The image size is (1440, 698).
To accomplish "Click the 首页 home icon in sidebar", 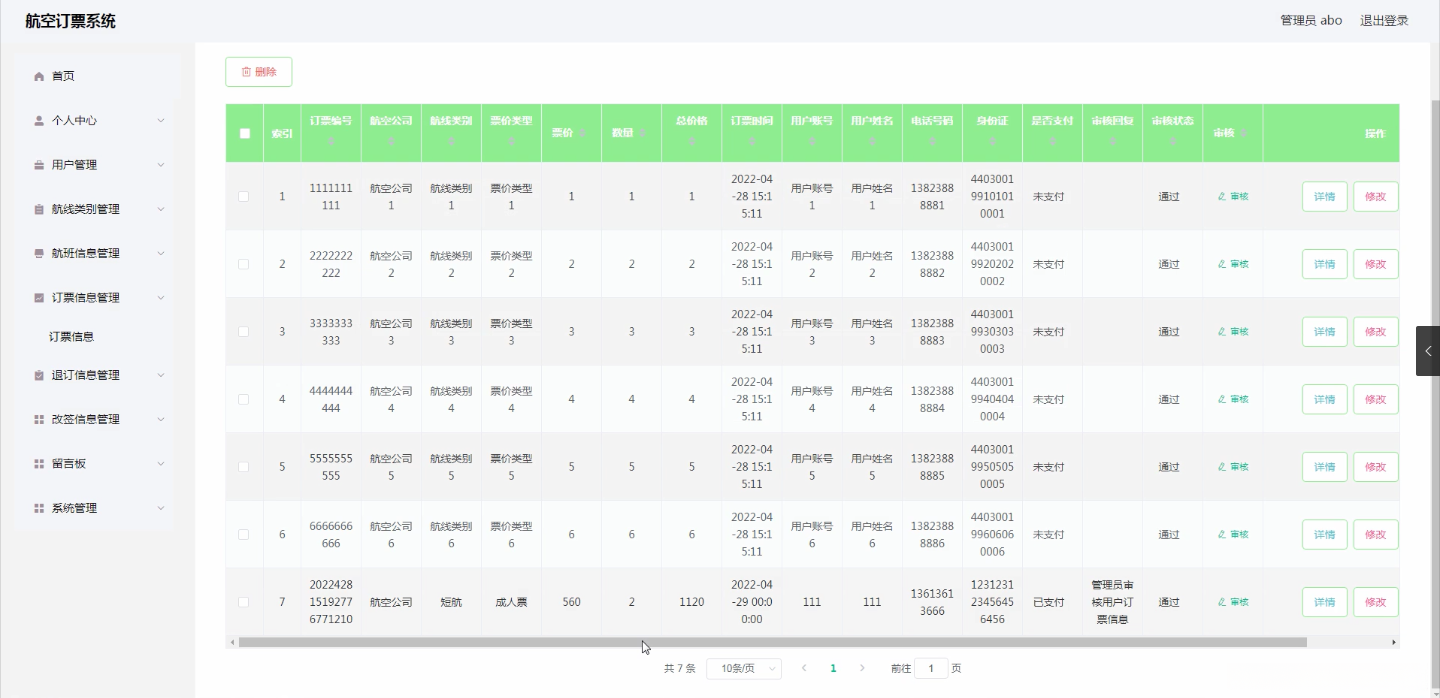I will click(x=39, y=76).
